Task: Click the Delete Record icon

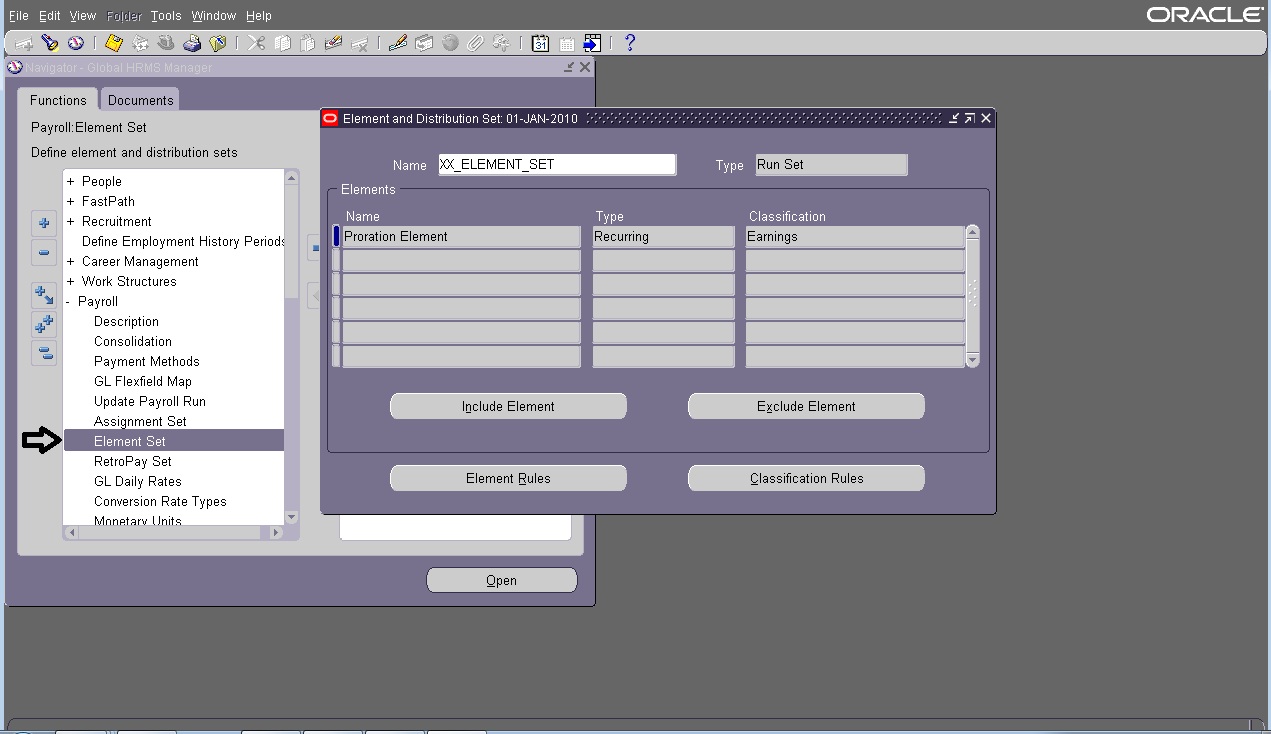Action: point(360,44)
